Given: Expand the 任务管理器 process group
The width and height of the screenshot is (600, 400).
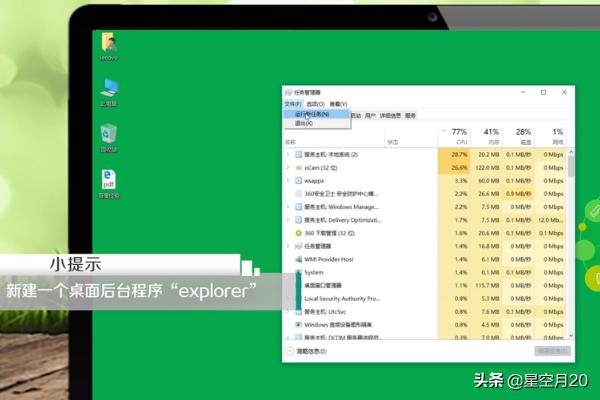Looking at the screenshot, I should click(288, 246).
